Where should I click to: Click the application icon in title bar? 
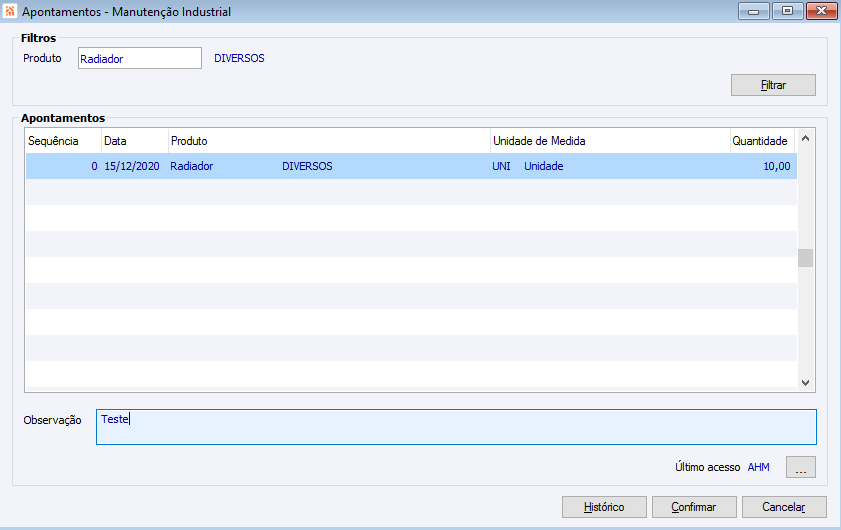point(10,11)
